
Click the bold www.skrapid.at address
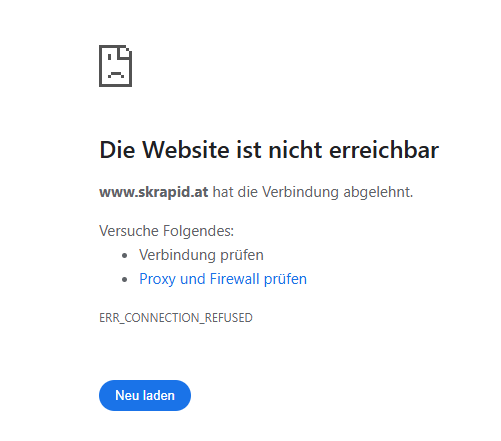(154, 192)
